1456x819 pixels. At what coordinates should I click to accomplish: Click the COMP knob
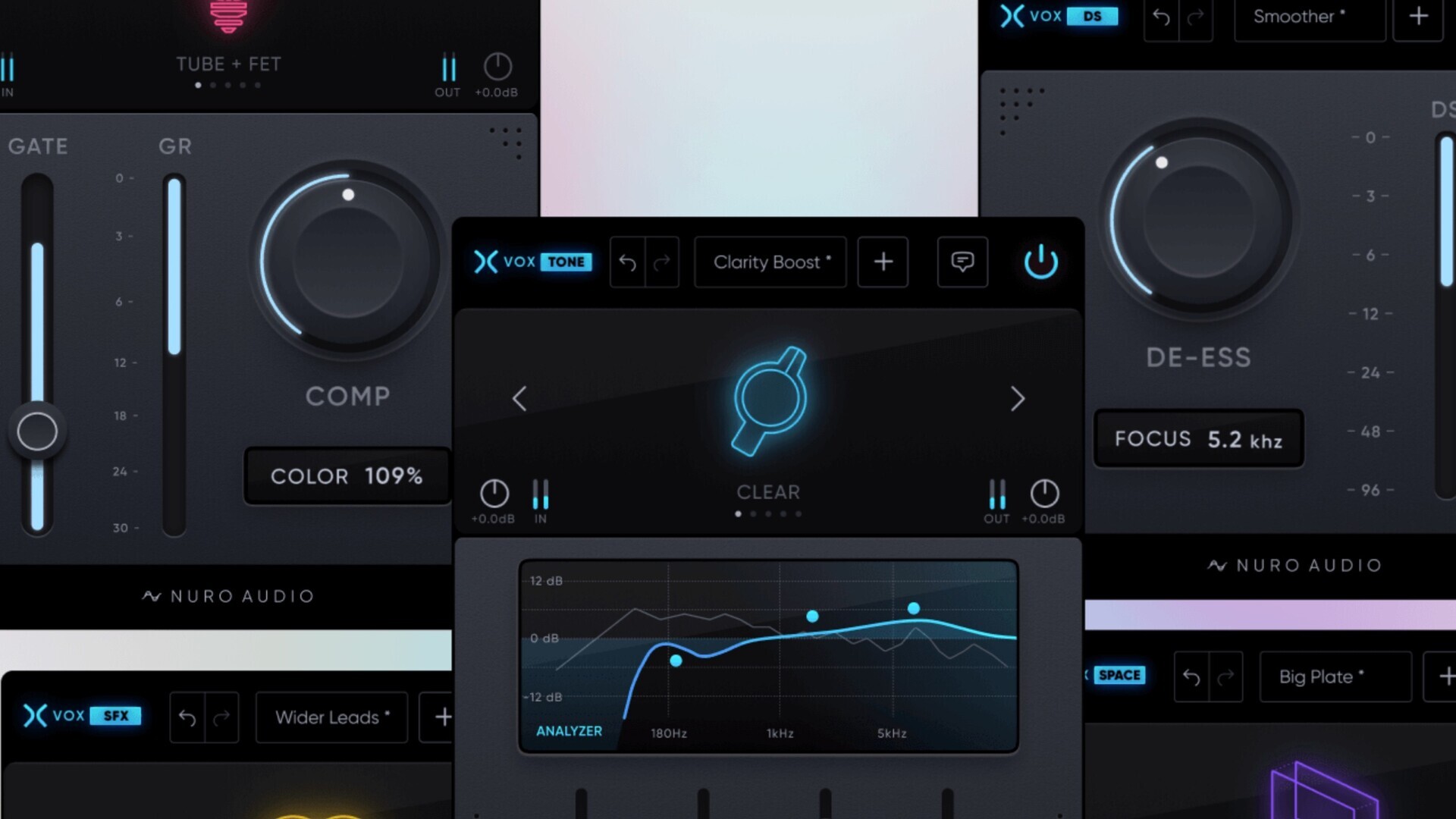pos(348,260)
